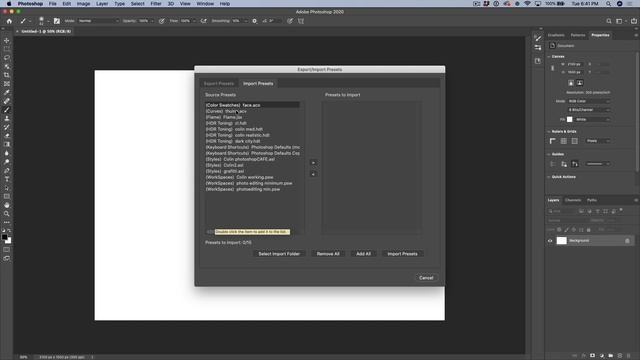Collapse the Quick Actions section
Screen dimensions: 640x360
(549, 177)
